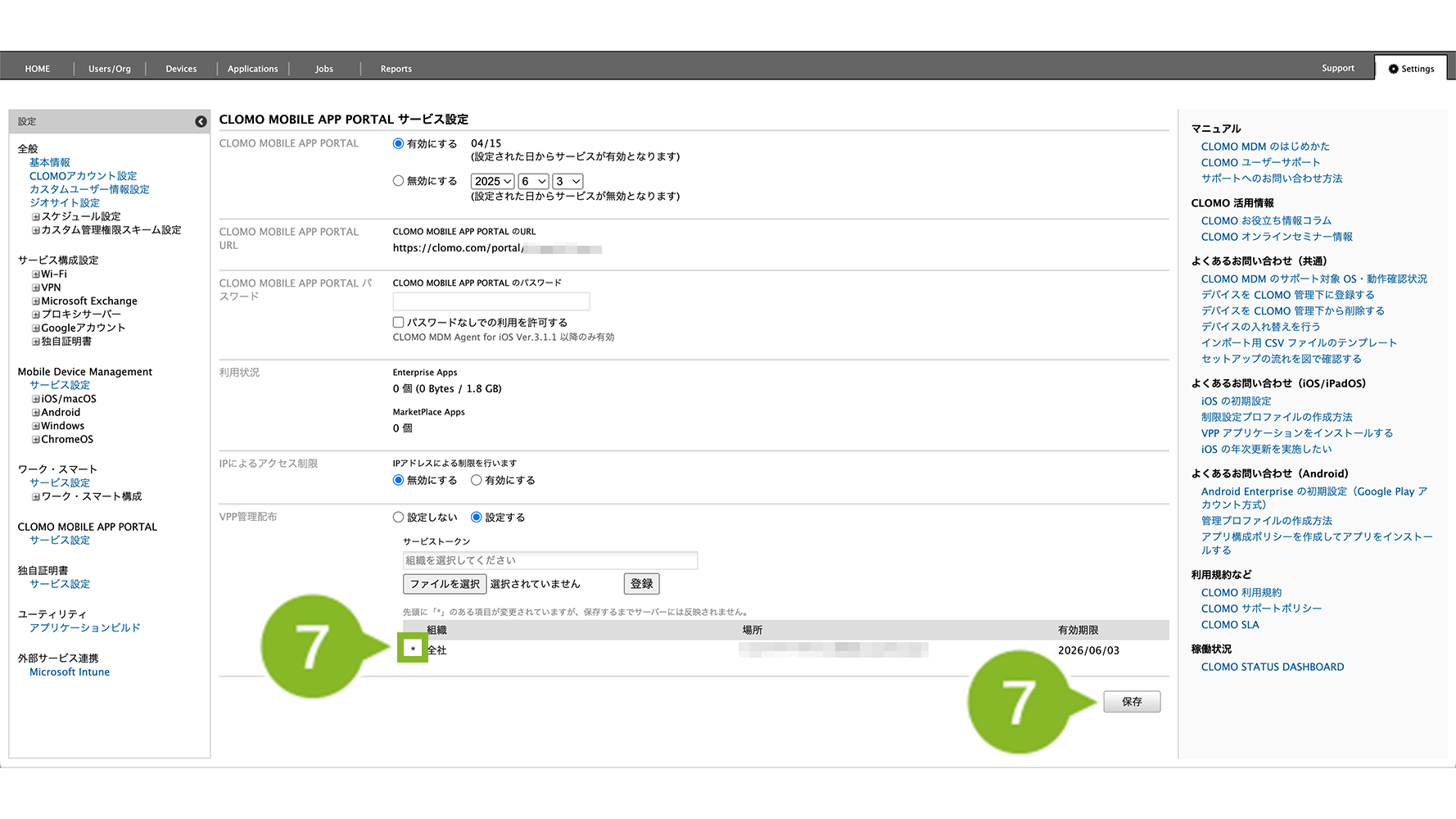Open ジオサイト設定 link
The image size is (1456, 819).
65,203
